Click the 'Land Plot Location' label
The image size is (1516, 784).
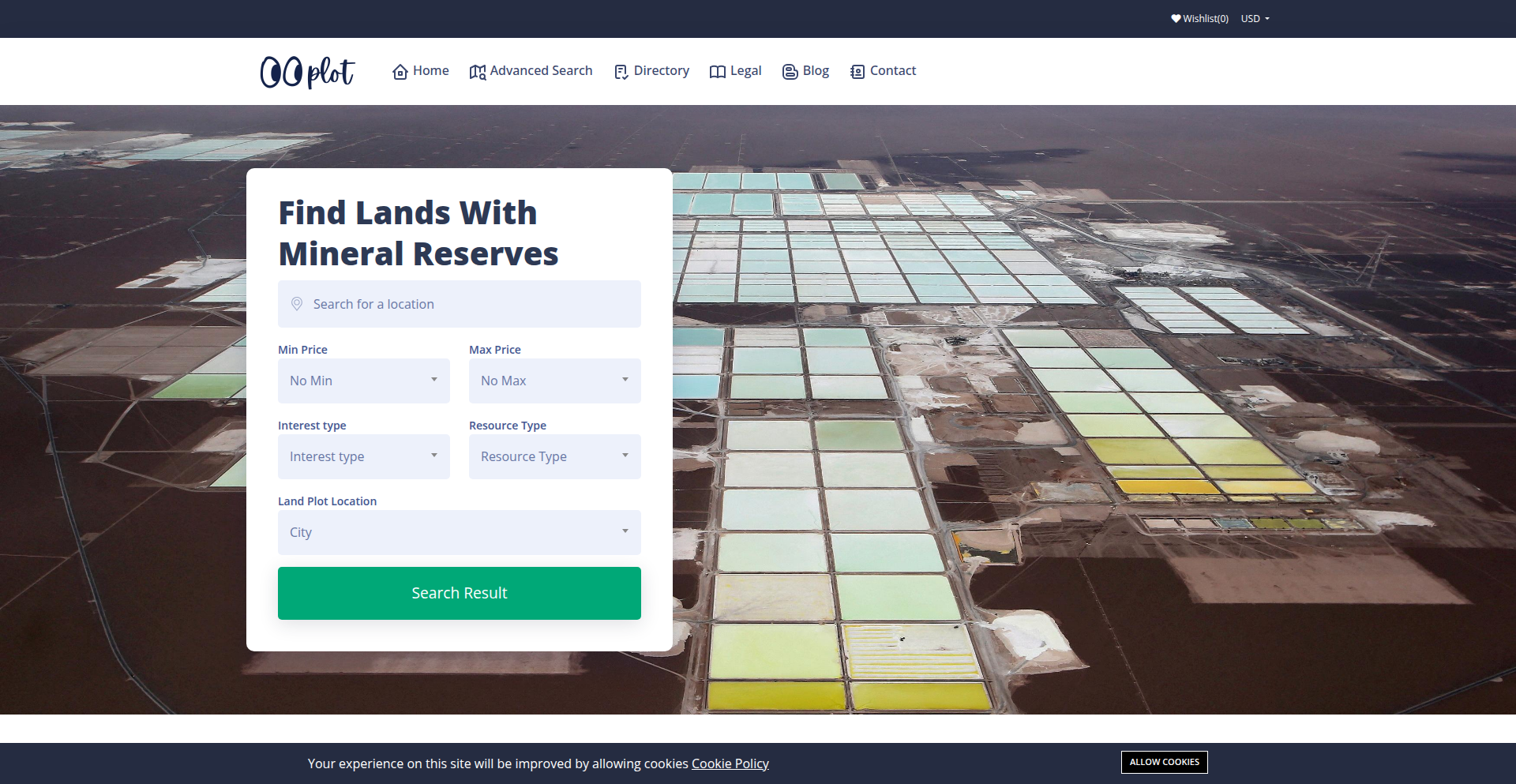point(327,501)
